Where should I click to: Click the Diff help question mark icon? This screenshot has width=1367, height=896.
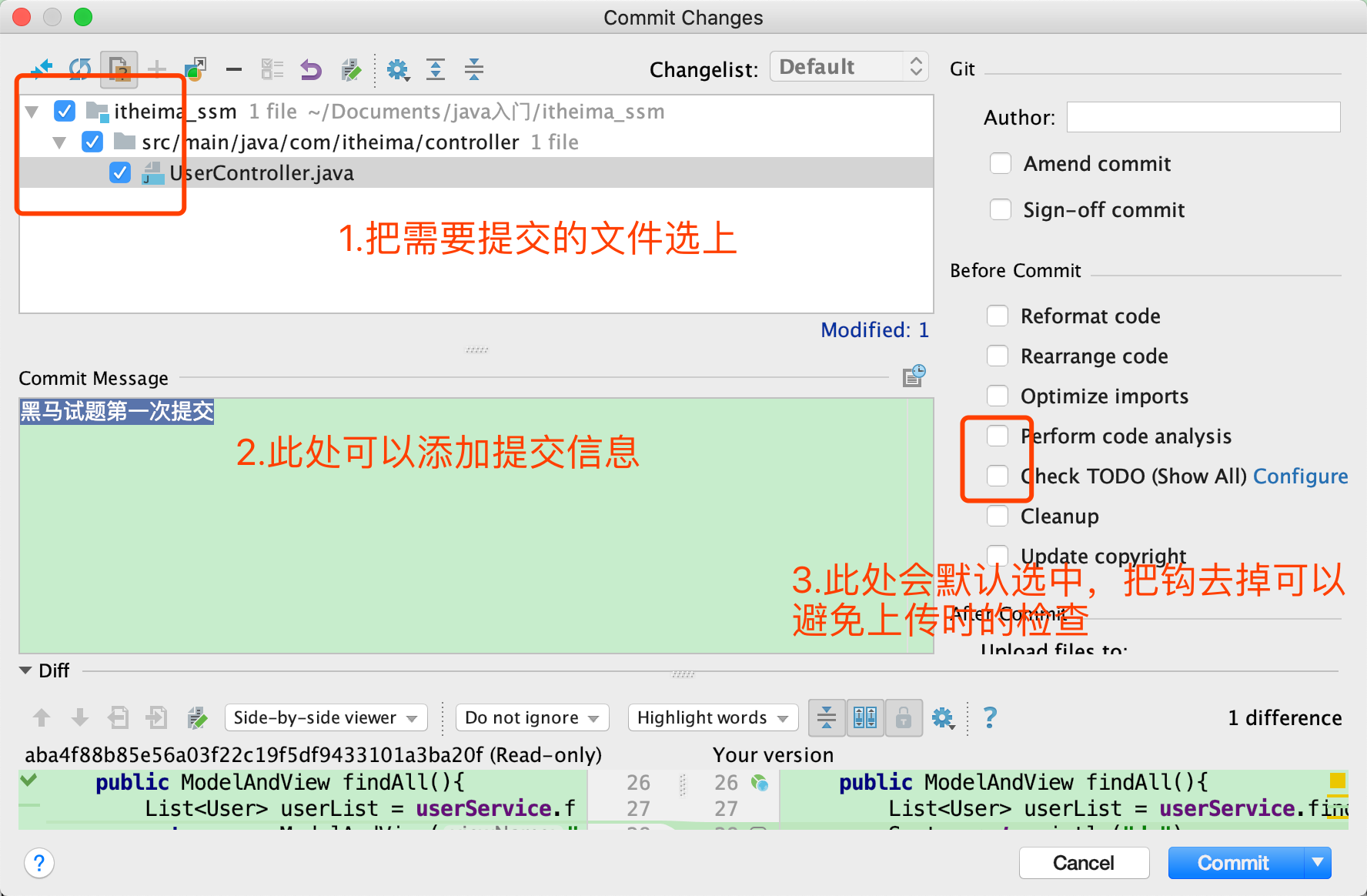tap(991, 717)
